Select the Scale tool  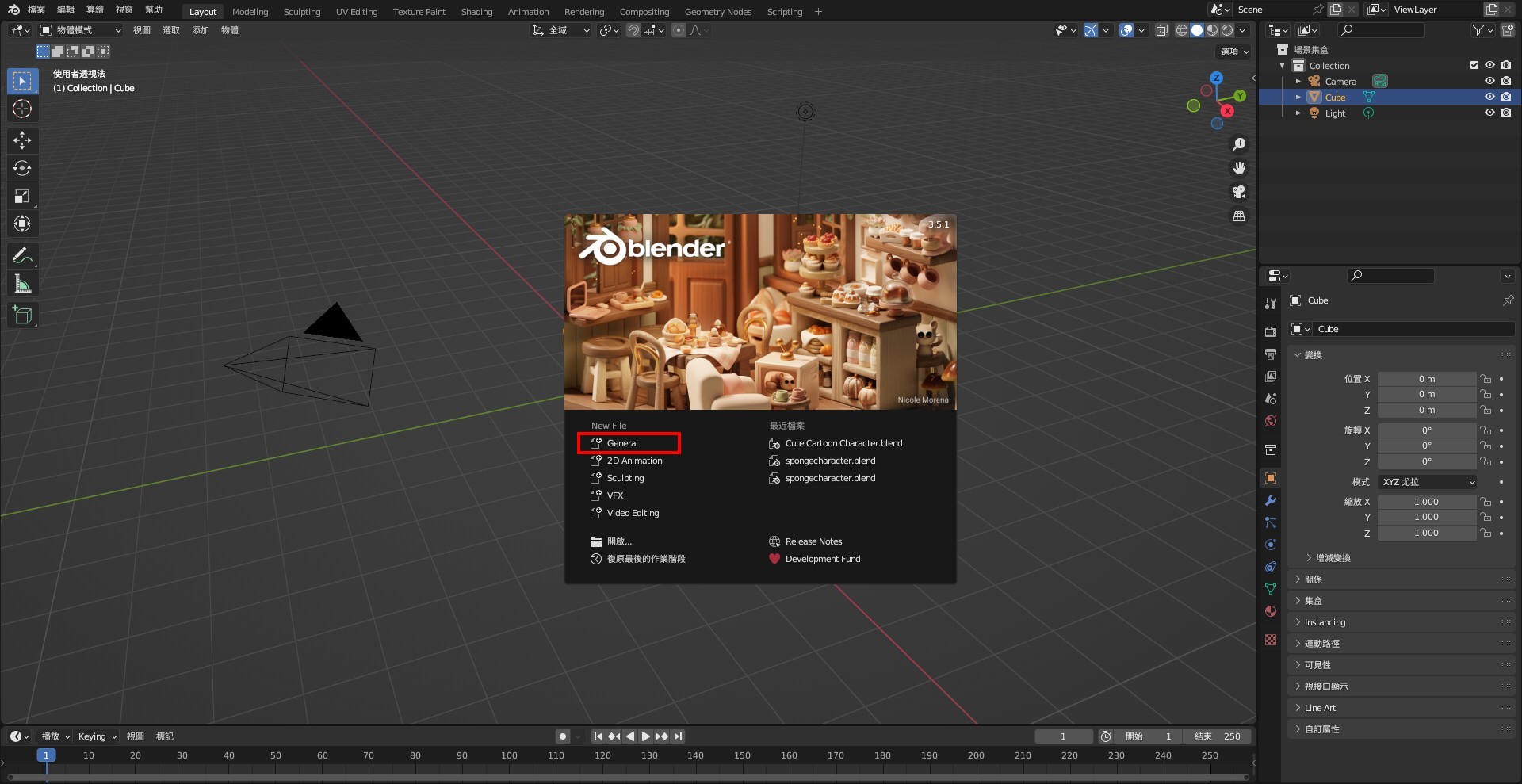(x=22, y=196)
